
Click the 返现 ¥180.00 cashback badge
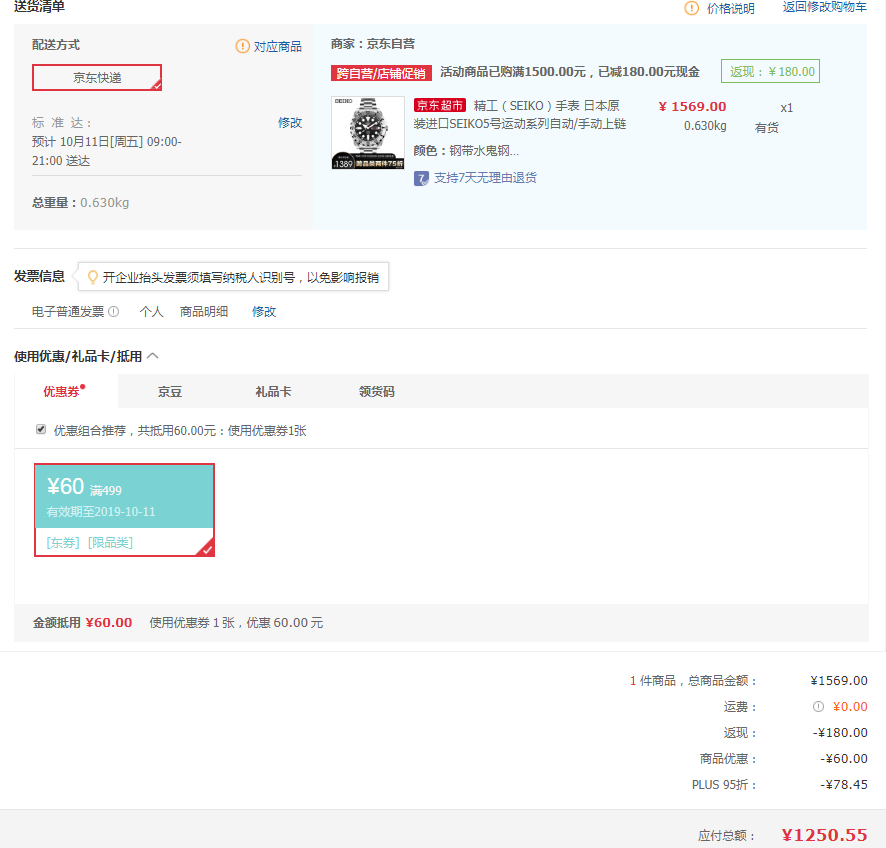770,71
